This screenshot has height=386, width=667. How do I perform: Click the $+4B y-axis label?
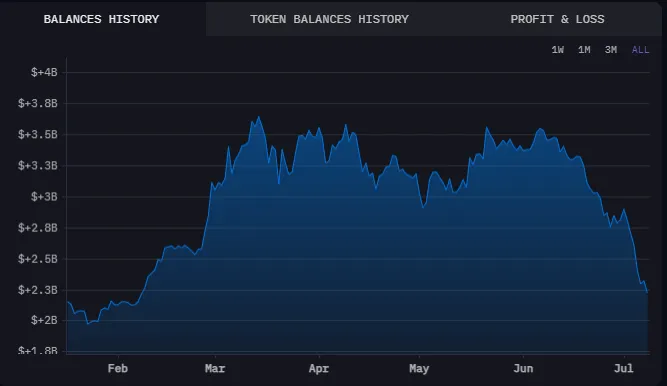pyautogui.click(x=44, y=72)
